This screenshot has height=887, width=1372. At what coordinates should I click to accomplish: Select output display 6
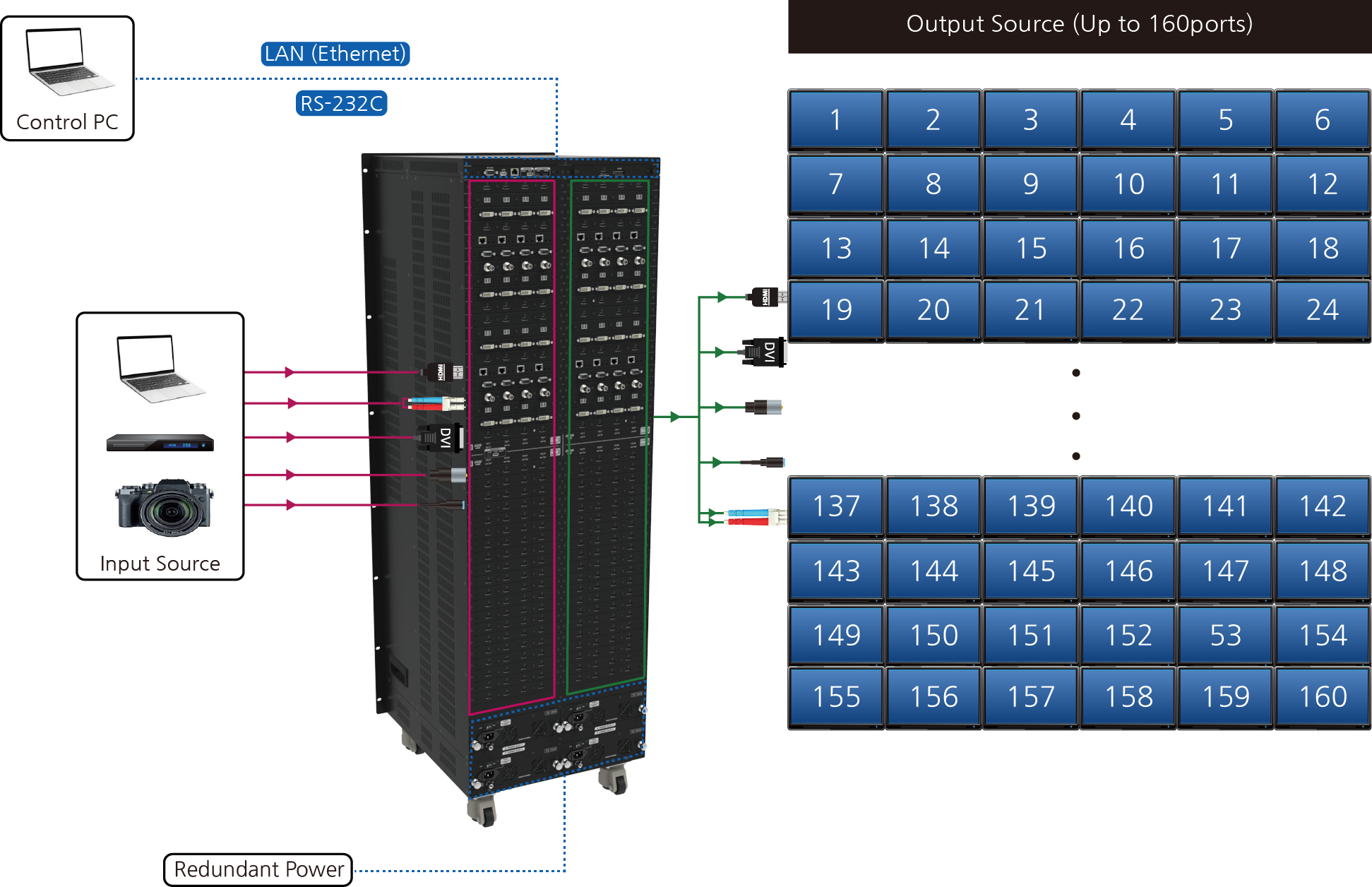coord(1323,120)
